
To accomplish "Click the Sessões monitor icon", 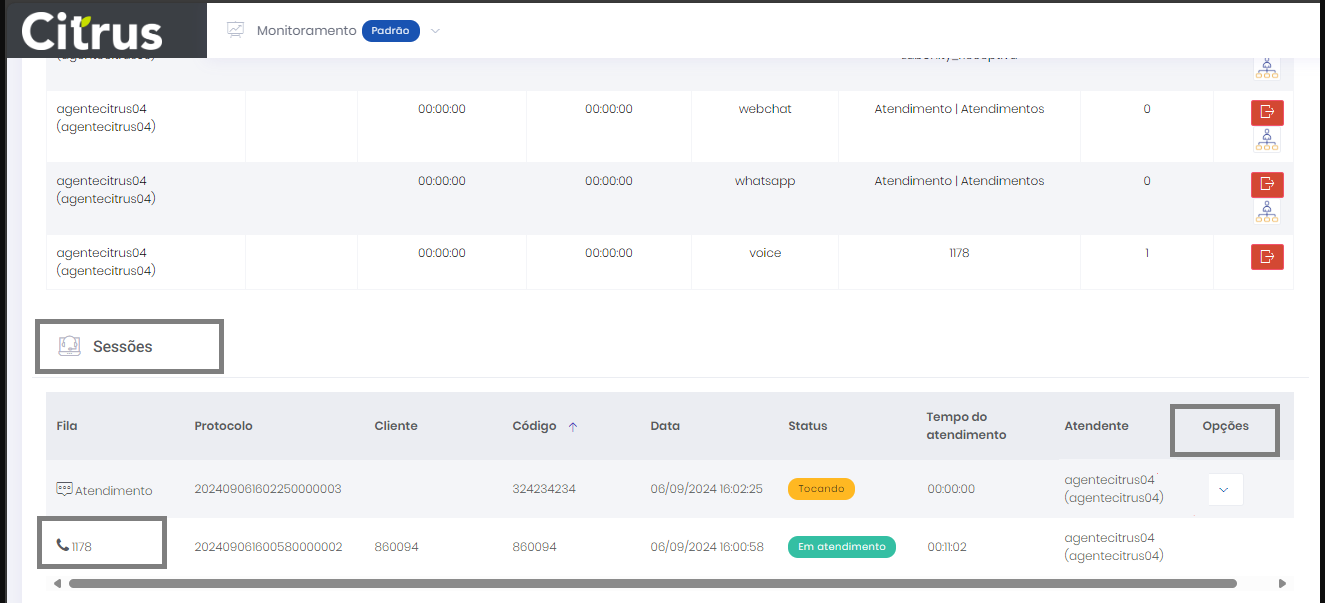I will [x=69, y=347].
